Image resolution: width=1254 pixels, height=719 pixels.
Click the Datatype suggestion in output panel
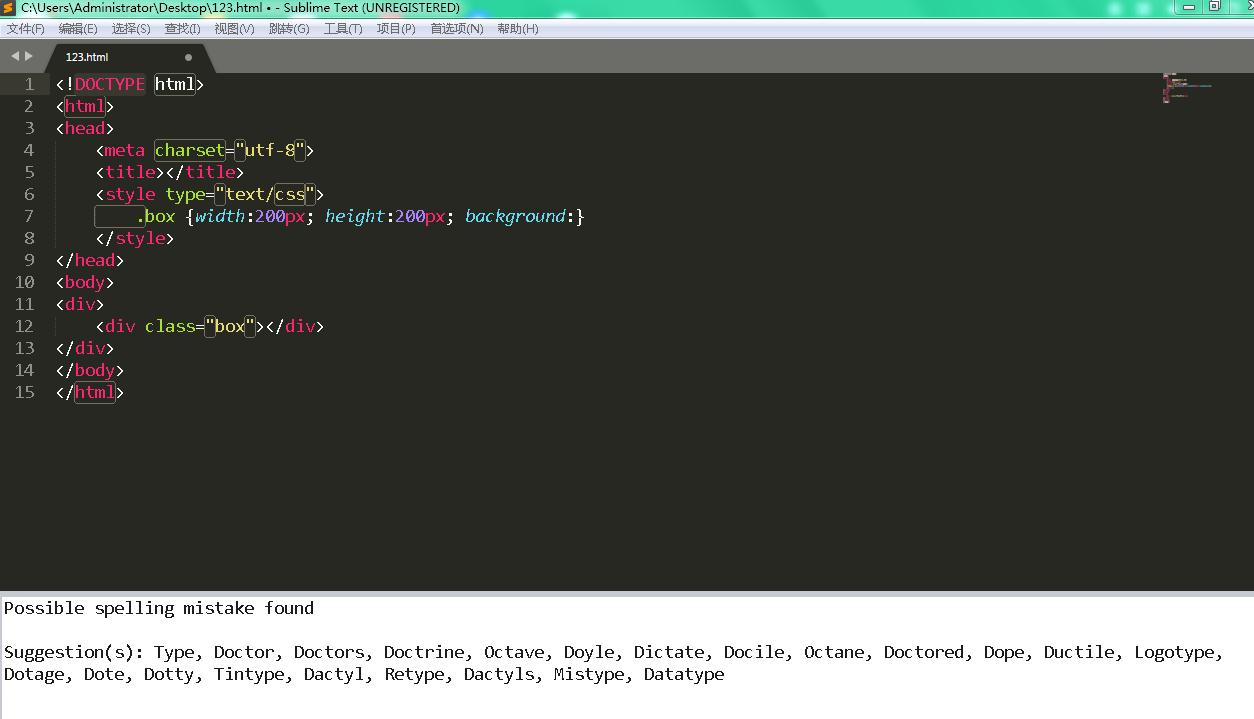(x=684, y=674)
